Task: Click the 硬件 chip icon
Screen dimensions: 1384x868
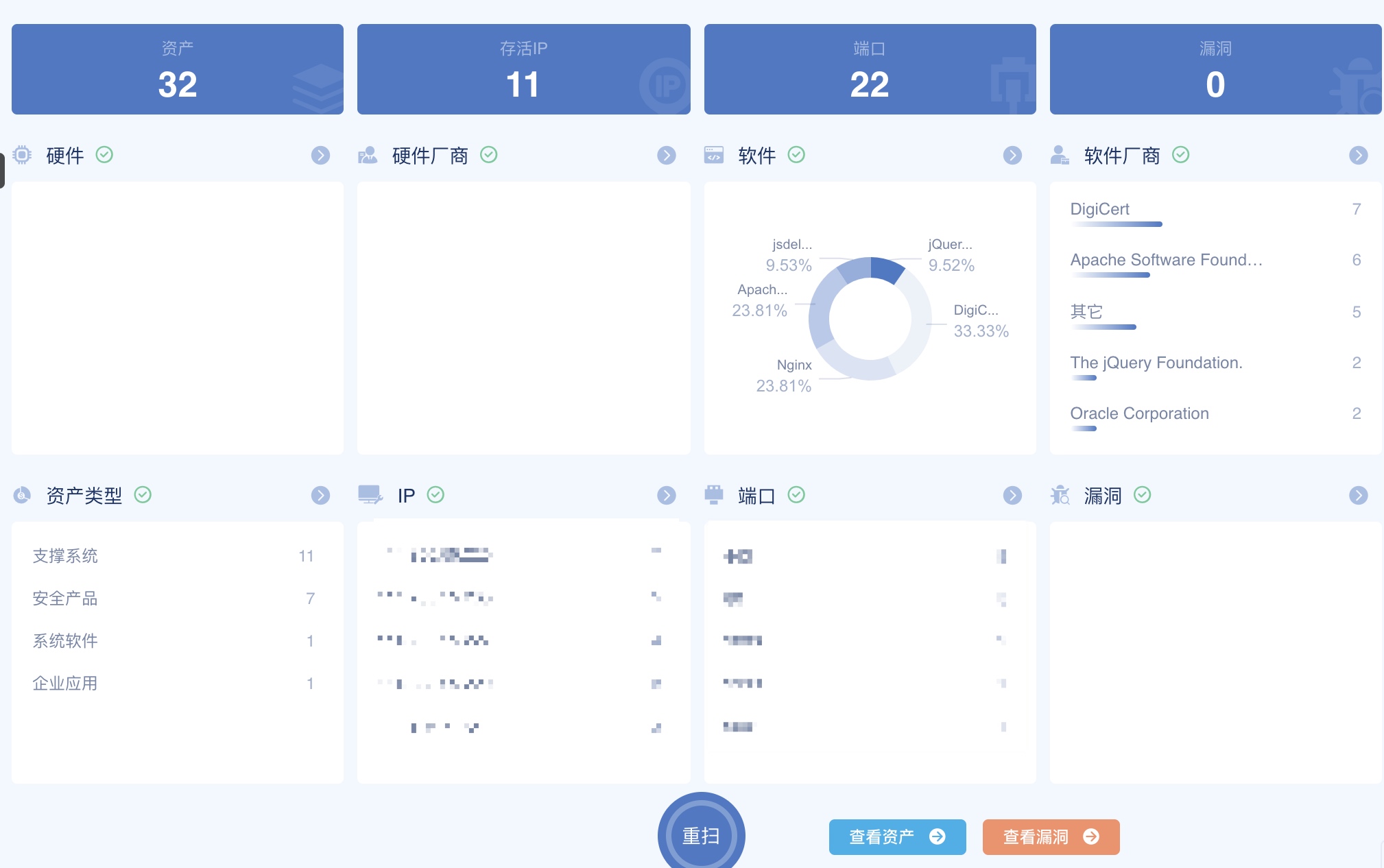Action: click(x=23, y=155)
